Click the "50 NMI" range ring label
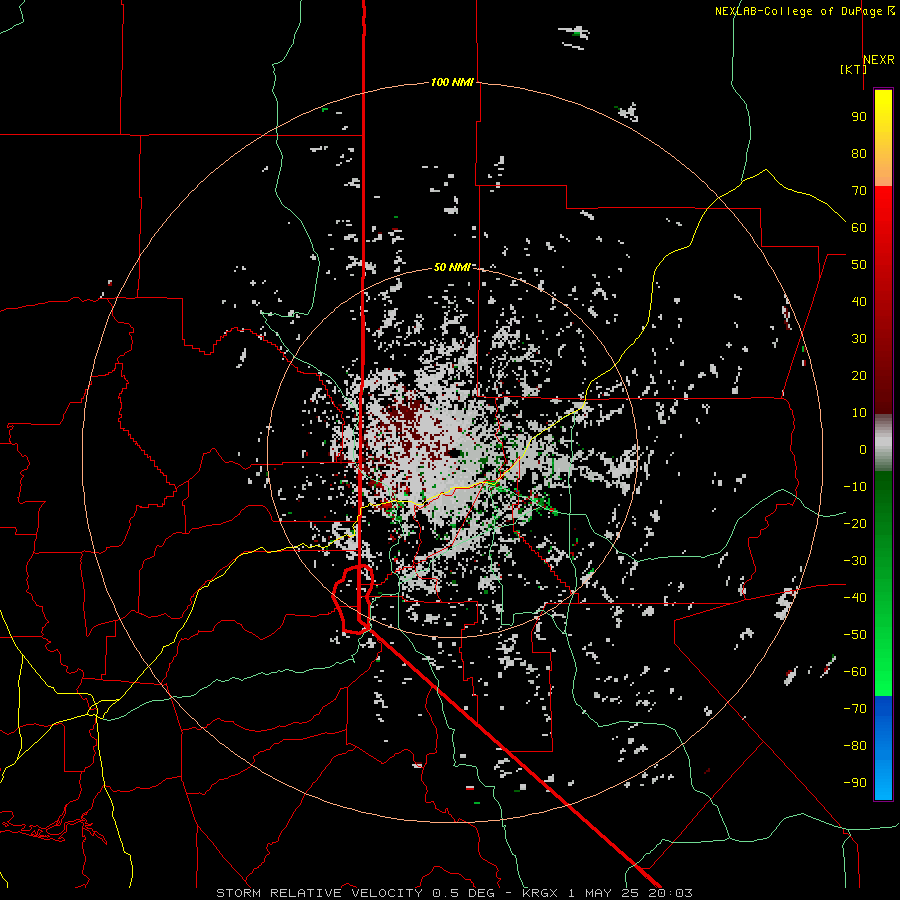Viewport: 900px width, 900px height. (x=452, y=267)
